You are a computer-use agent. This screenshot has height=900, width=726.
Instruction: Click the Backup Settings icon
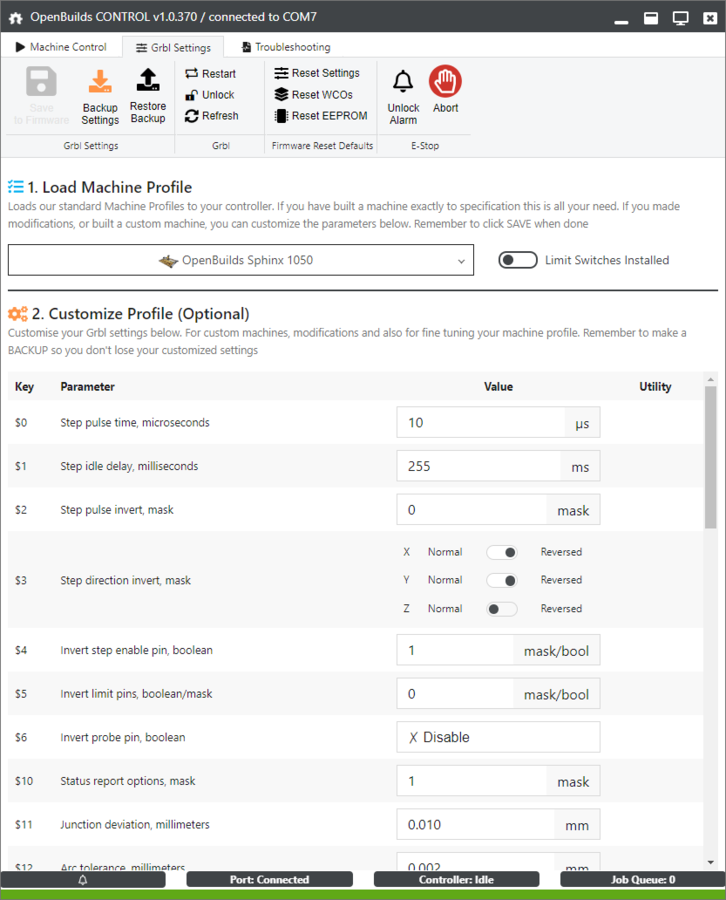[x=100, y=82]
